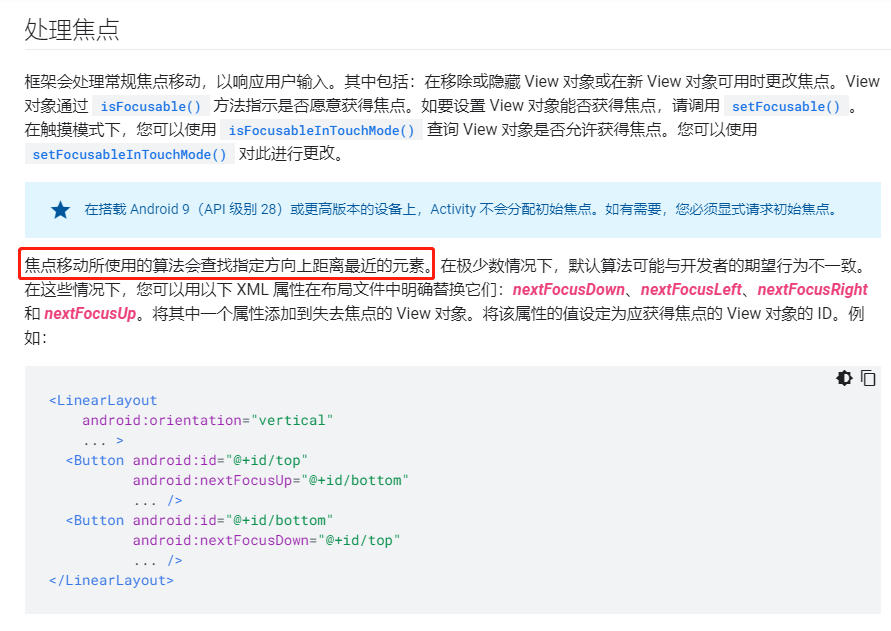The height and width of the screenshot is (631, 891).
Task: Click the Android 9 note text
Action: (461, 209)
